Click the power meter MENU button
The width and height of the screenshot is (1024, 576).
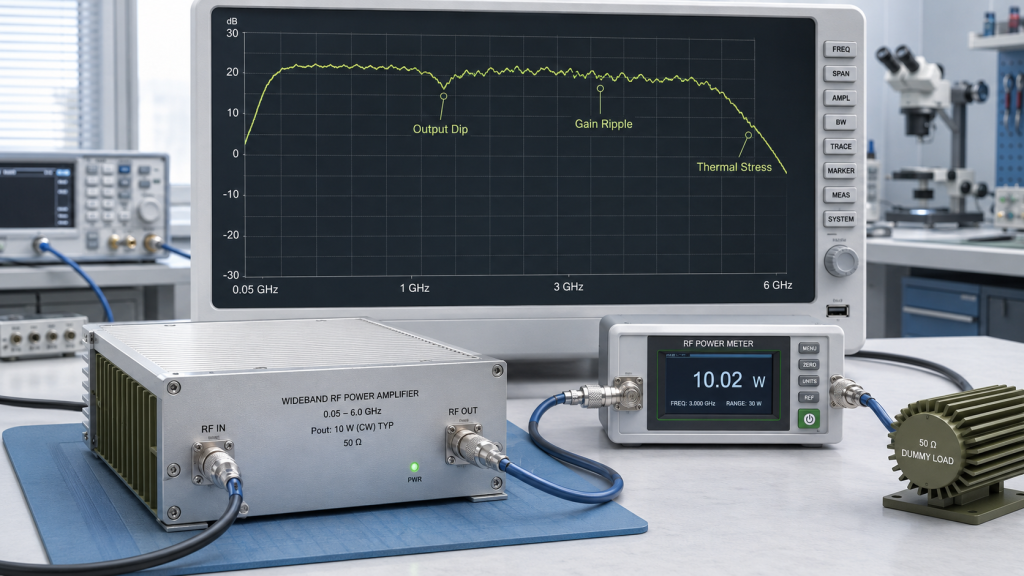808,348
